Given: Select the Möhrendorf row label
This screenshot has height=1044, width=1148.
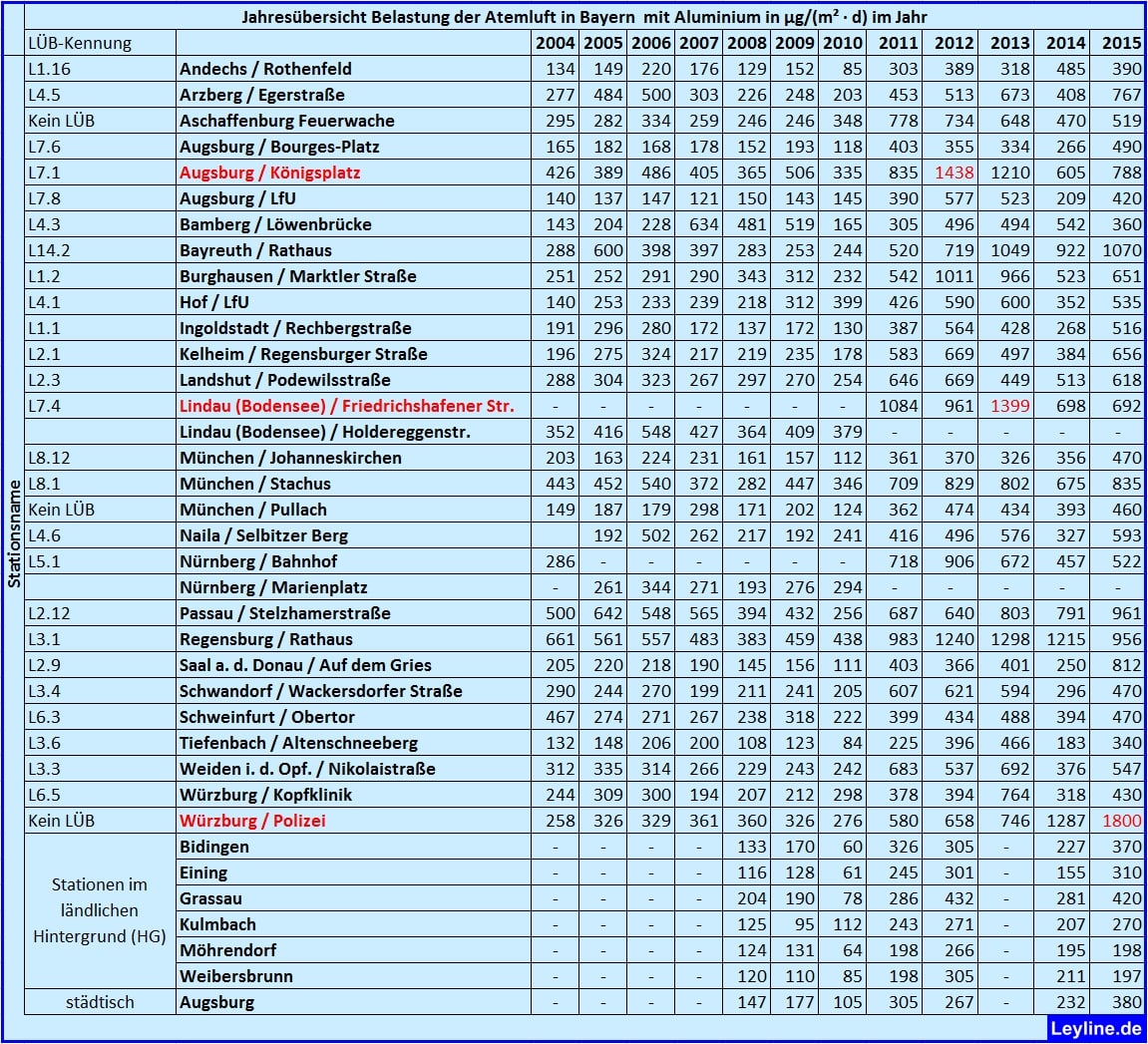Looking at the screenshot, I should coord(227,950).
